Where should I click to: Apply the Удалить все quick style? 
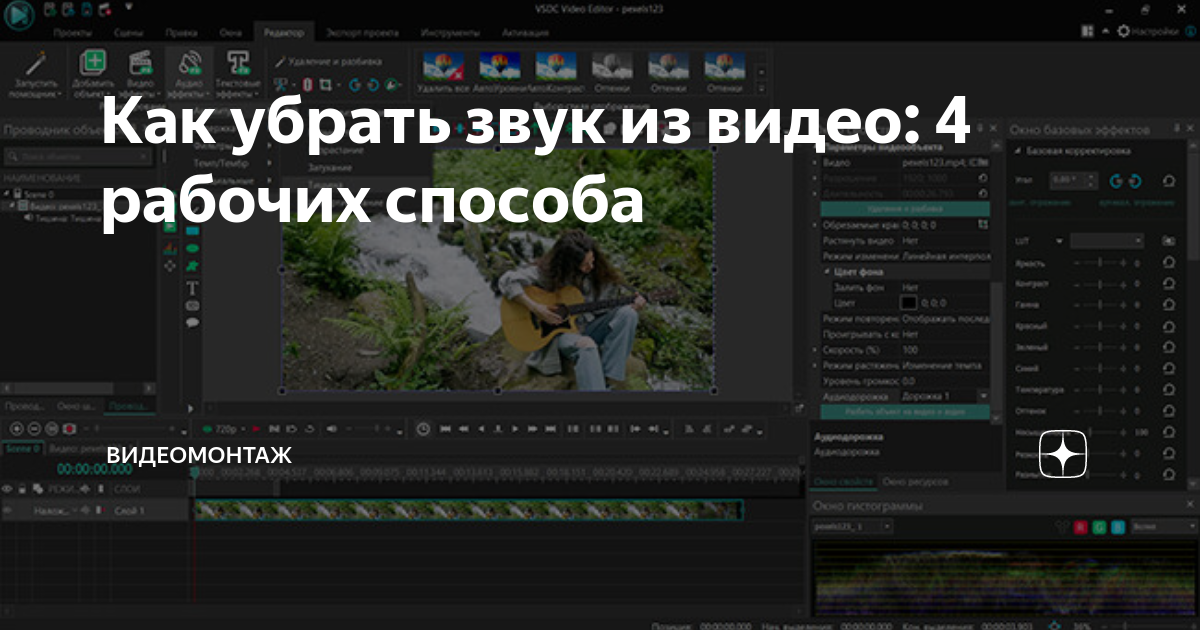pyautogui.click(x=443, y=73)
